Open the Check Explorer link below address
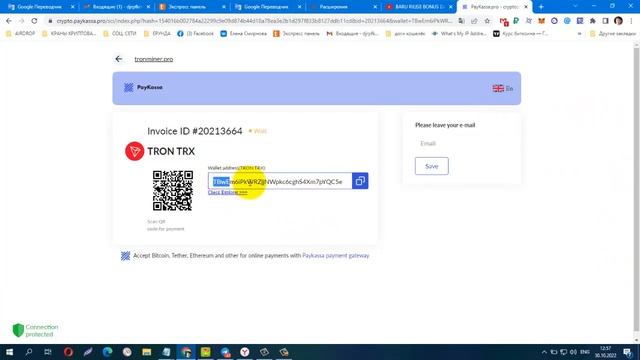This screenshot has height=360, width=640. tap(227, 192)
